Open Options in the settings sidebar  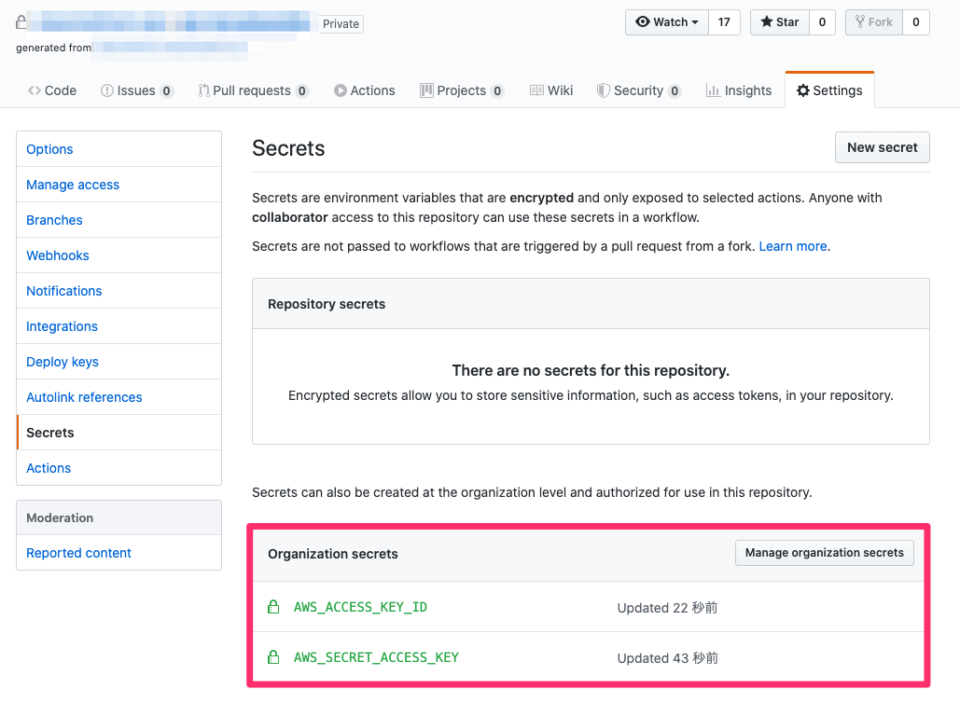[119, 149]
